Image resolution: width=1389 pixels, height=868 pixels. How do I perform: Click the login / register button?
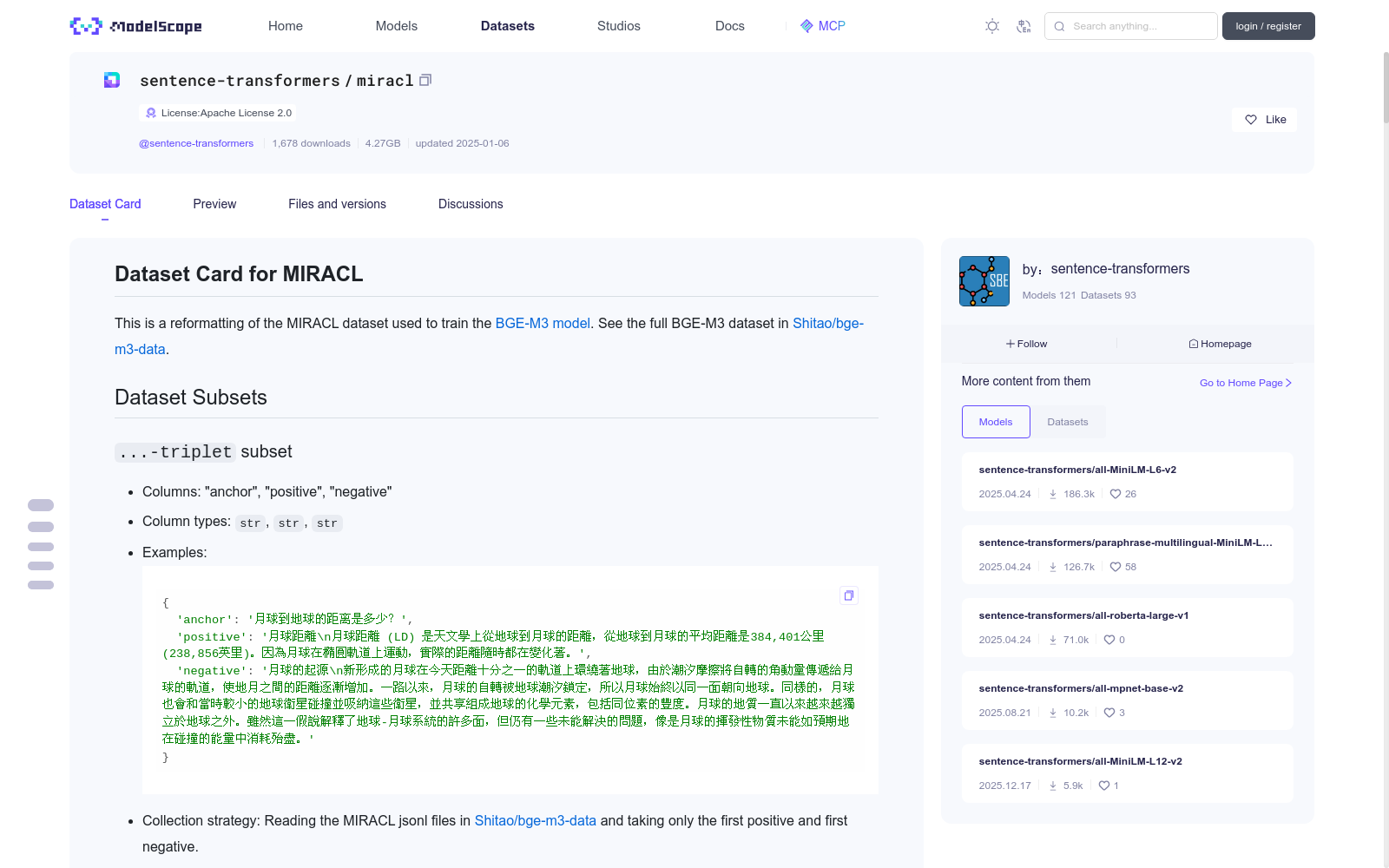1268,26
